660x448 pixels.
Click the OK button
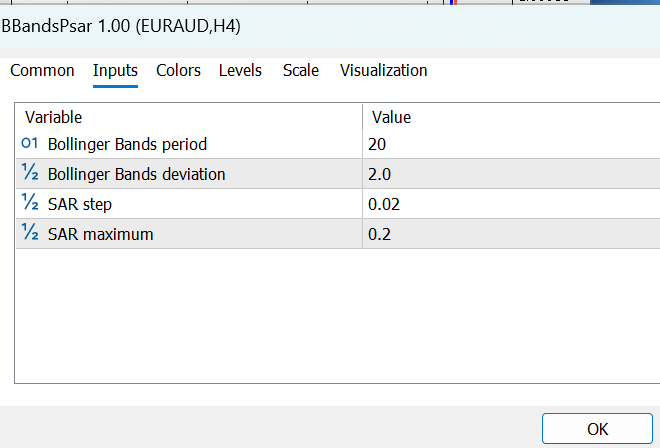(x=597, y=429)
